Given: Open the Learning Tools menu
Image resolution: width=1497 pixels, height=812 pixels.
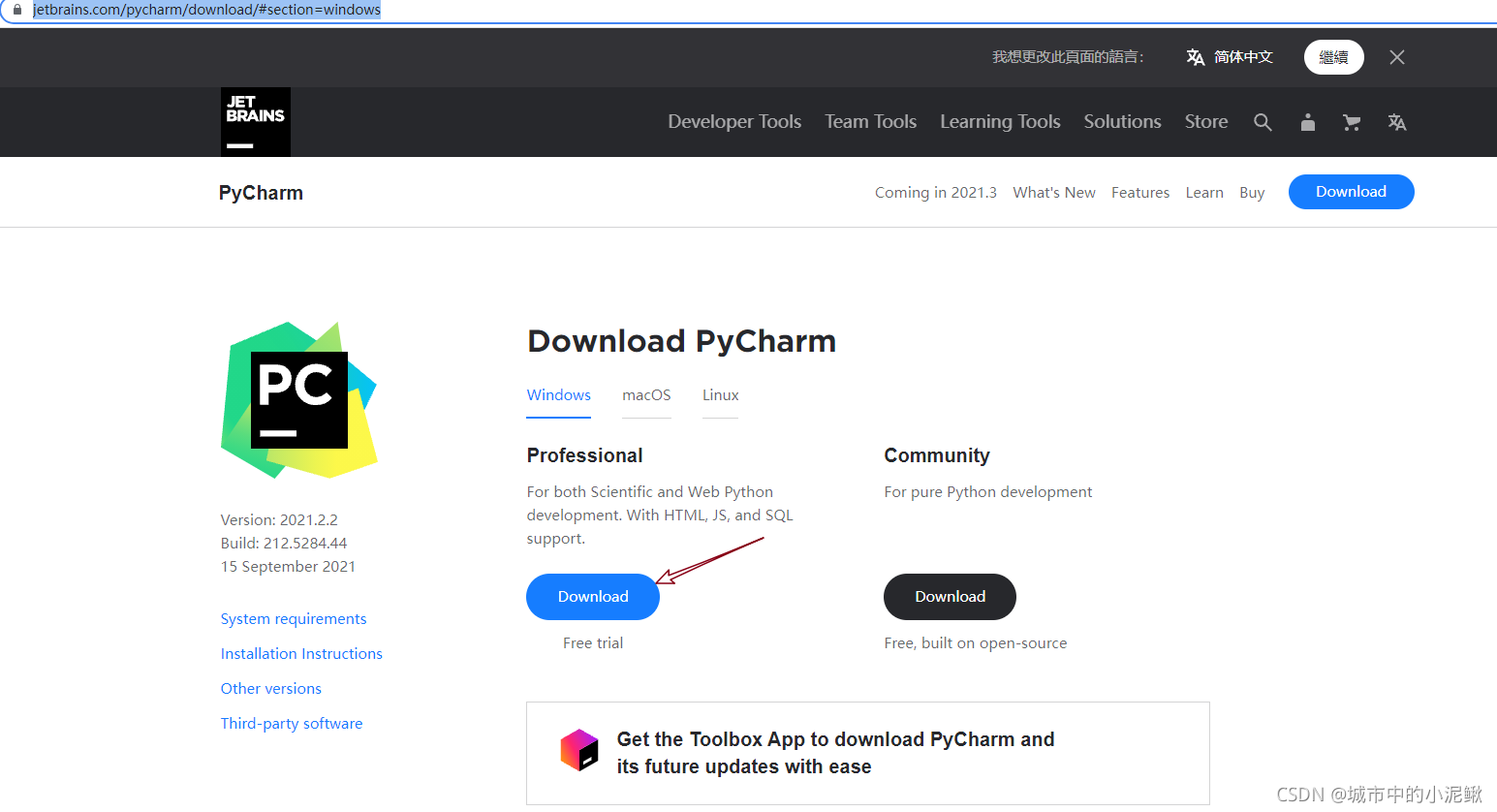Looking at the screenshot, I should (x=1000, y=122).
